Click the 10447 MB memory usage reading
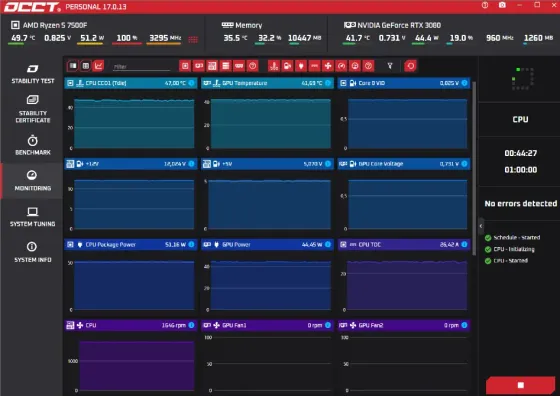560x396 pixels. pyautogui.click(x=305, y=38)
